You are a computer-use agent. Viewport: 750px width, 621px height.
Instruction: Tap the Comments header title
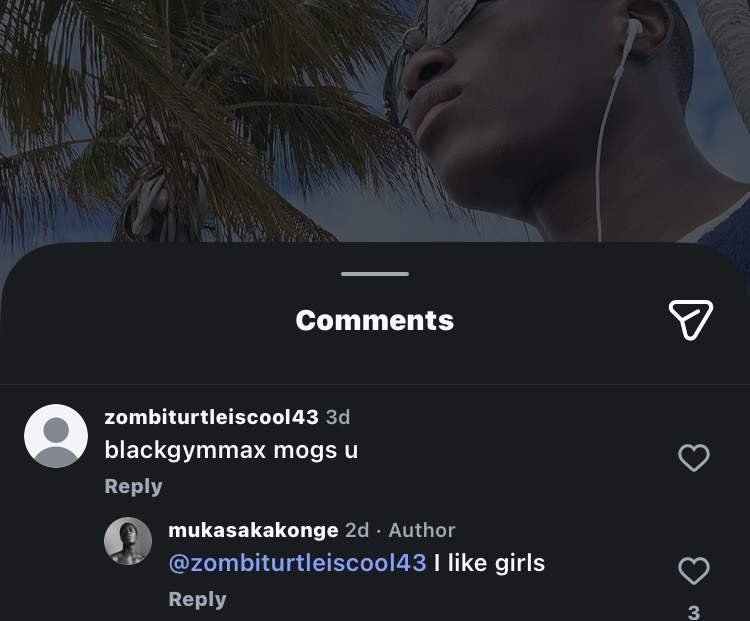point(375,320)
